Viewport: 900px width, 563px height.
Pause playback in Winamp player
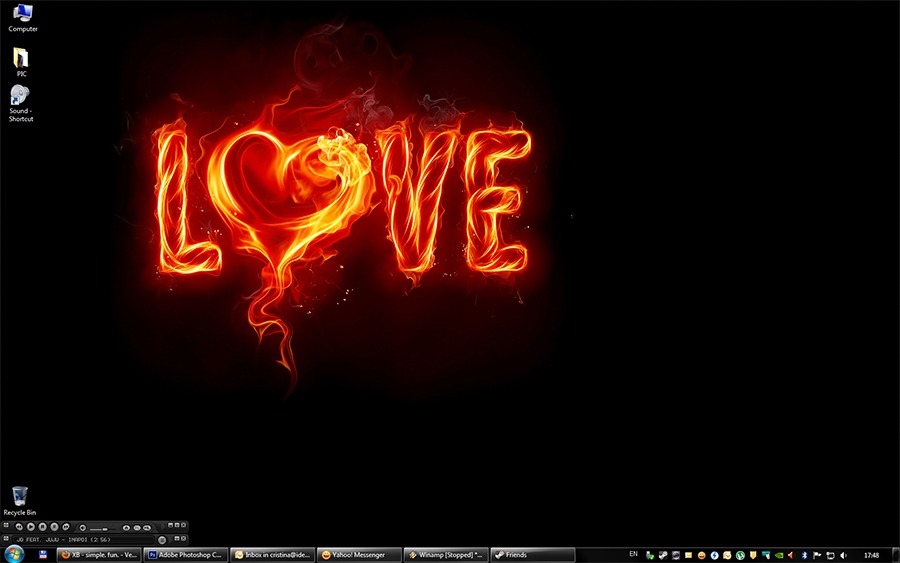pyautogui.click(x=42, y=527)
